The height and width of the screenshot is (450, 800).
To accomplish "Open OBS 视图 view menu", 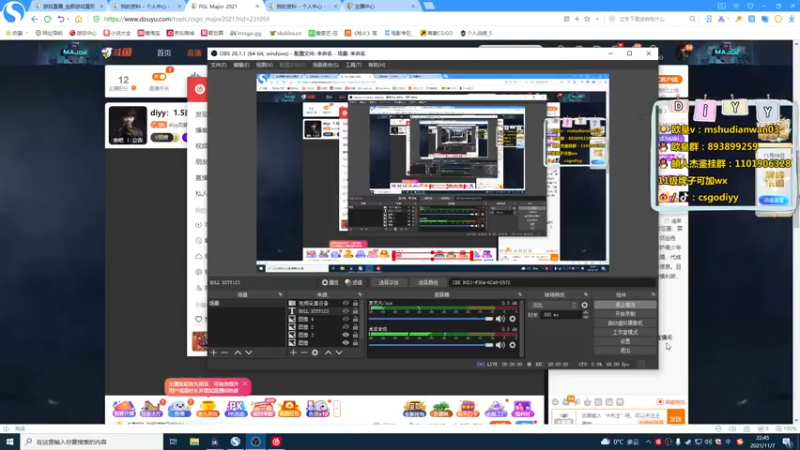I will tap(264, 65).
